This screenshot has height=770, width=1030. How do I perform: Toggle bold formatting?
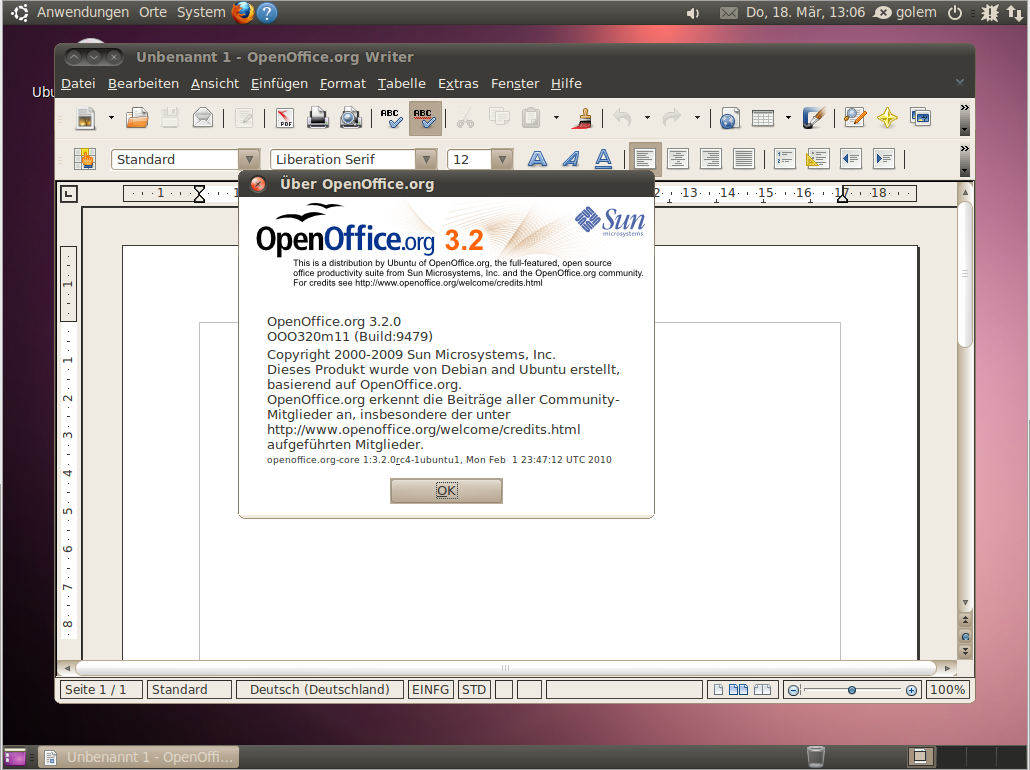coord(536,158)
